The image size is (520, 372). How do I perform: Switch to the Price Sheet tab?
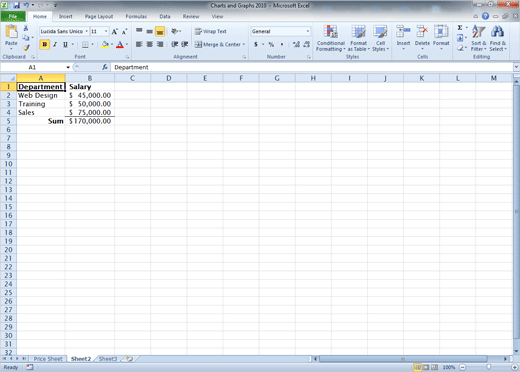(x=48, y=359)
